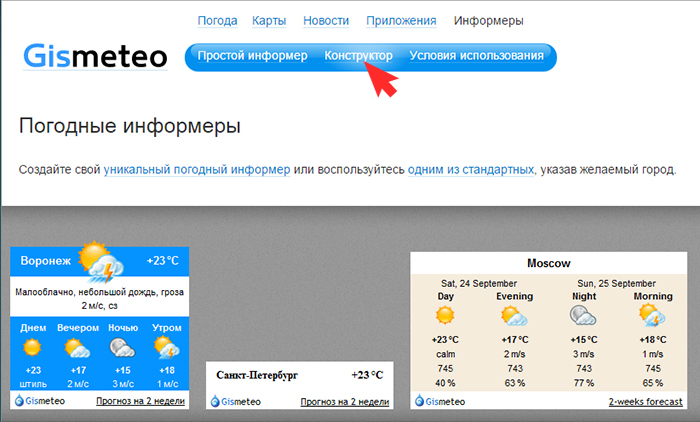Follow the одним из стандартных link
The image size is (700, 422).
(x=471, y=170)
